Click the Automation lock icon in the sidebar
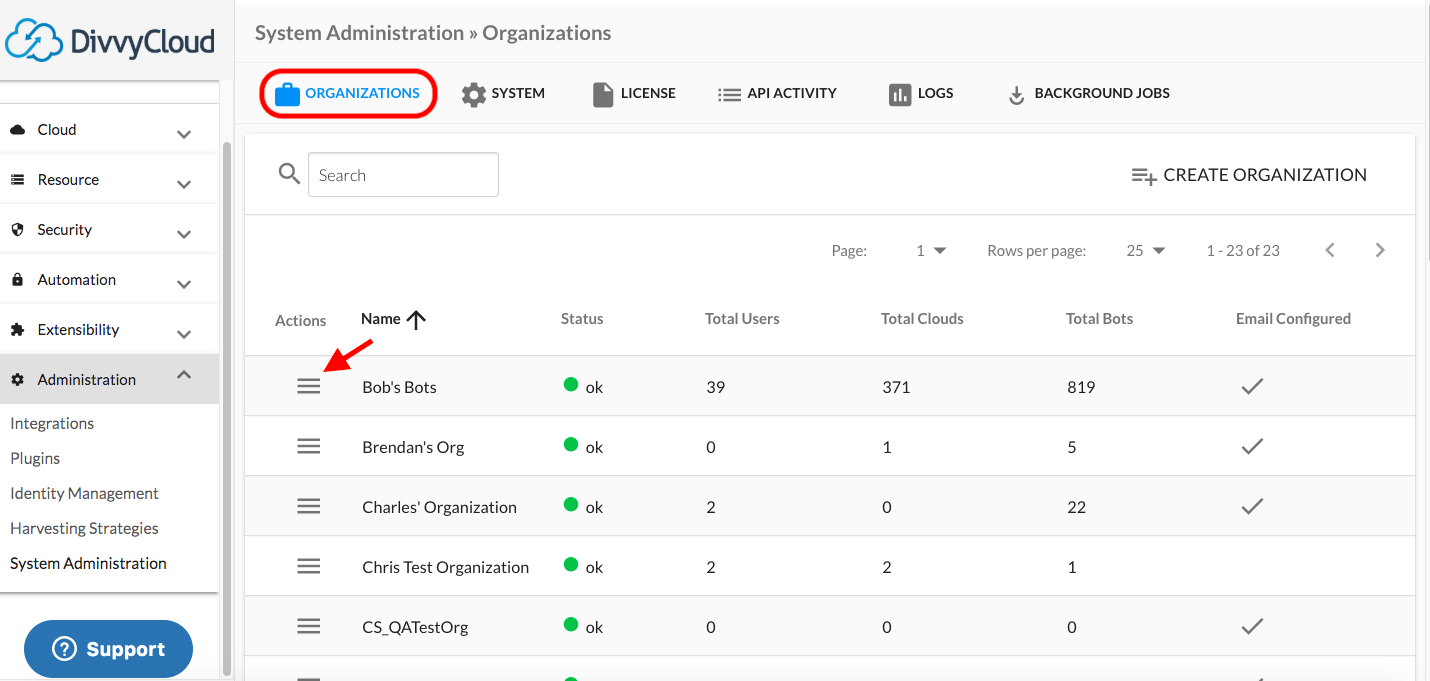1430x681 pixels. [17, 279]
